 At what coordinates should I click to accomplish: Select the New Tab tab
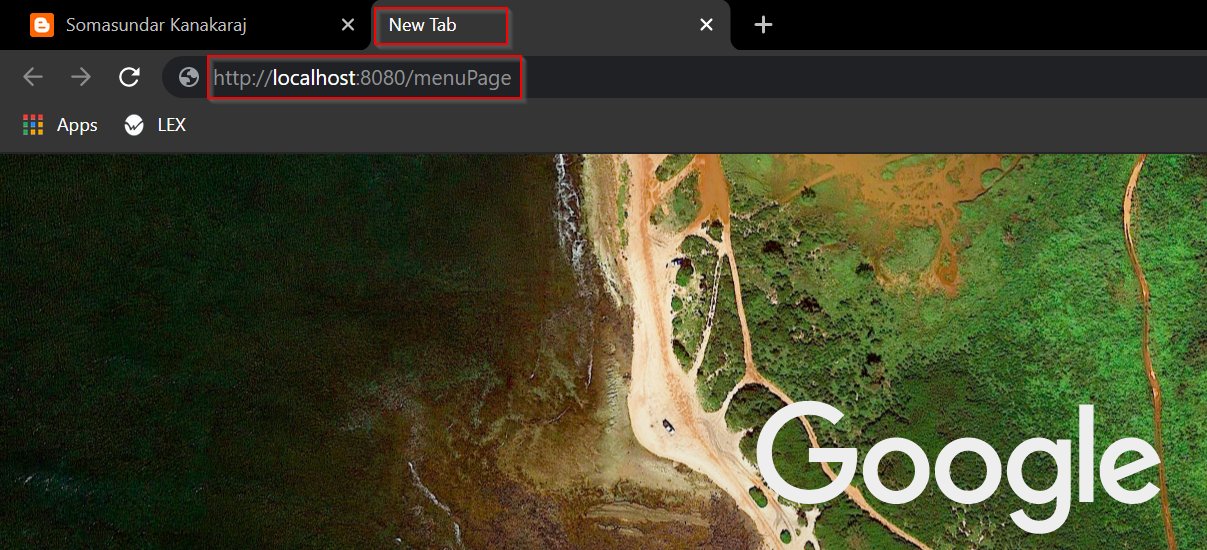click(550, 25)
